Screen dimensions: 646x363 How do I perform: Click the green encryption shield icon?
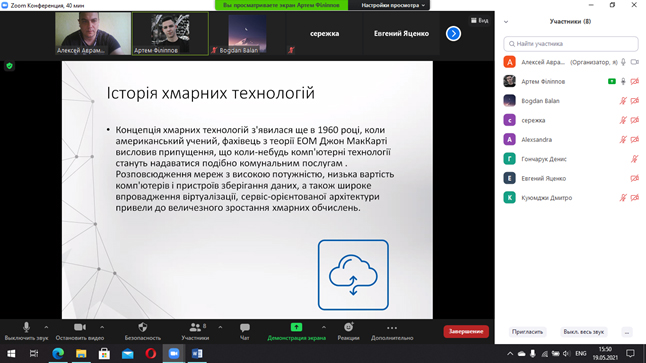click(x=9, y=66)
